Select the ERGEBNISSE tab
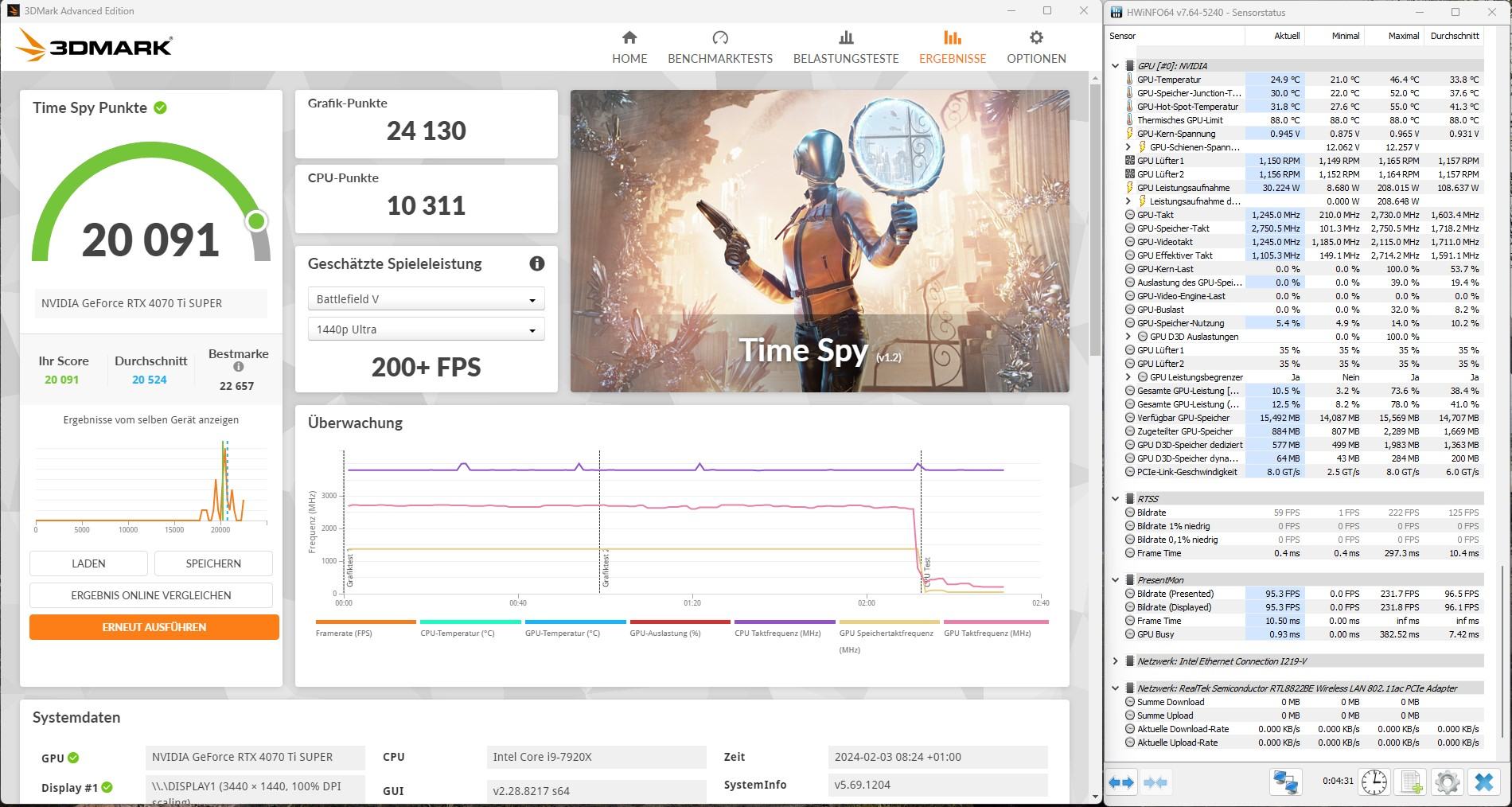Image resolution: width=1512 pixels, height=807 pixels. tap(953, 48)
